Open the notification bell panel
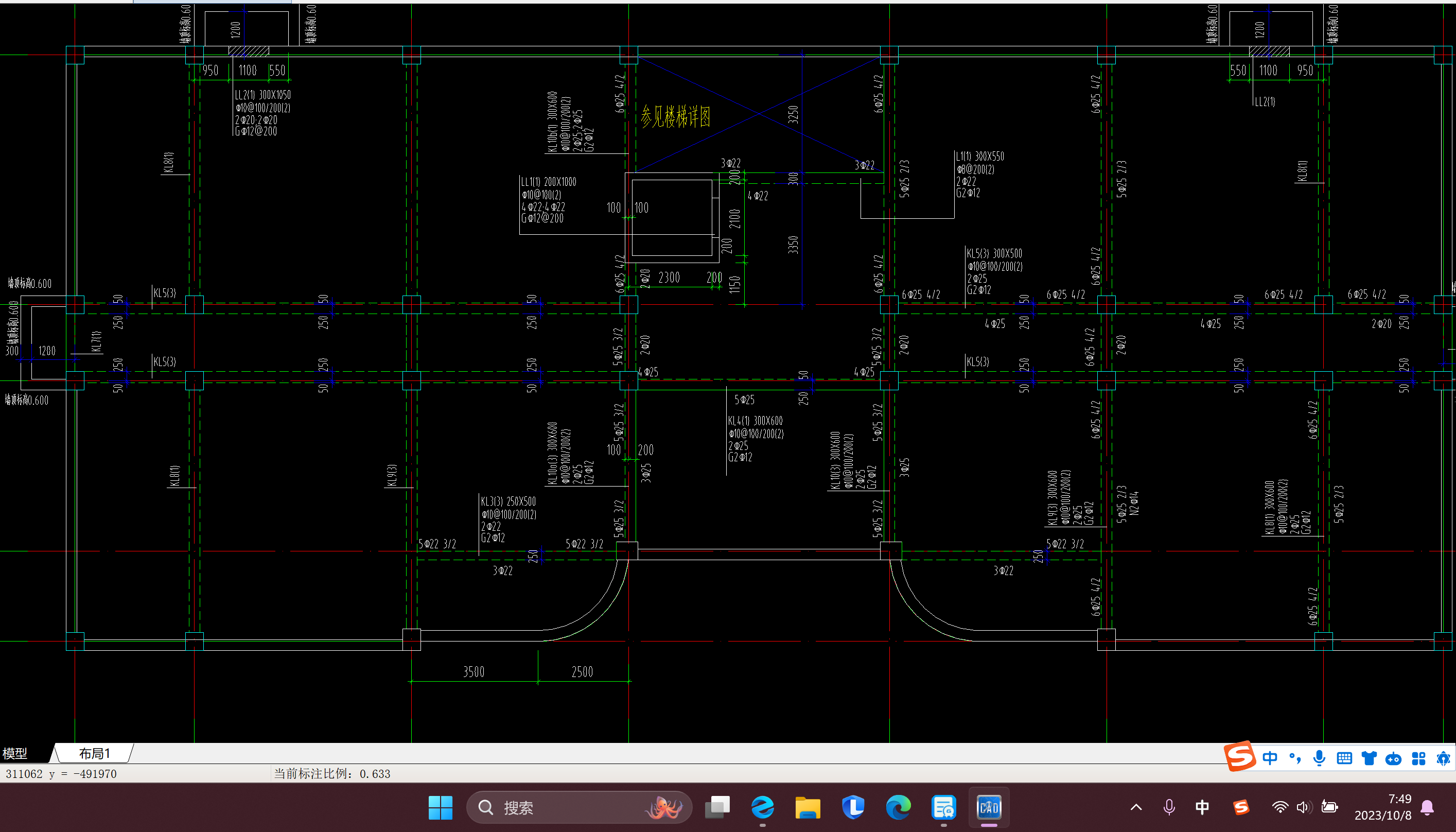This screenshot has height=832, width=1456. [x=1427, y=807]
